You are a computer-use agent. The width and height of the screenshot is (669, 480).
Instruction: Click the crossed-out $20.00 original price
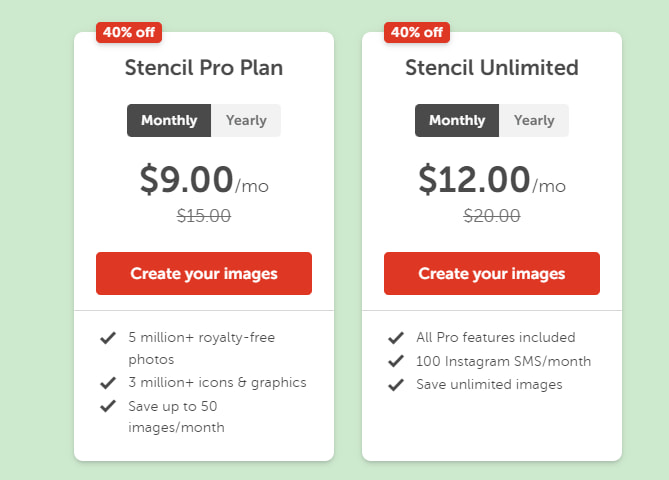click(492, 215)
